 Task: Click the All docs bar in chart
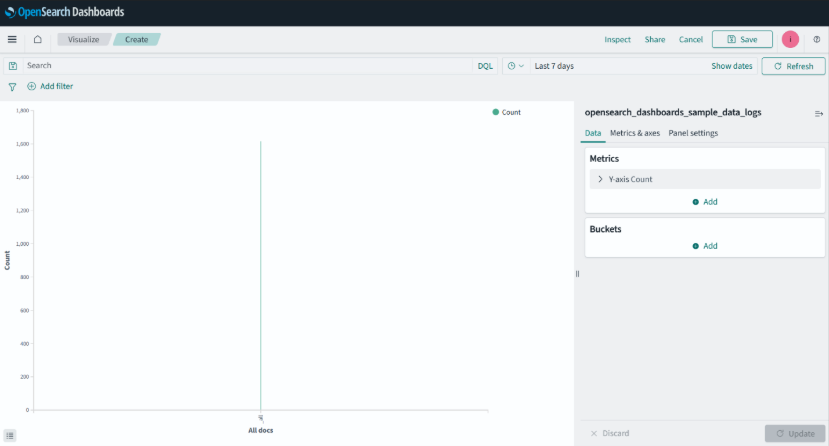(261, 275)
